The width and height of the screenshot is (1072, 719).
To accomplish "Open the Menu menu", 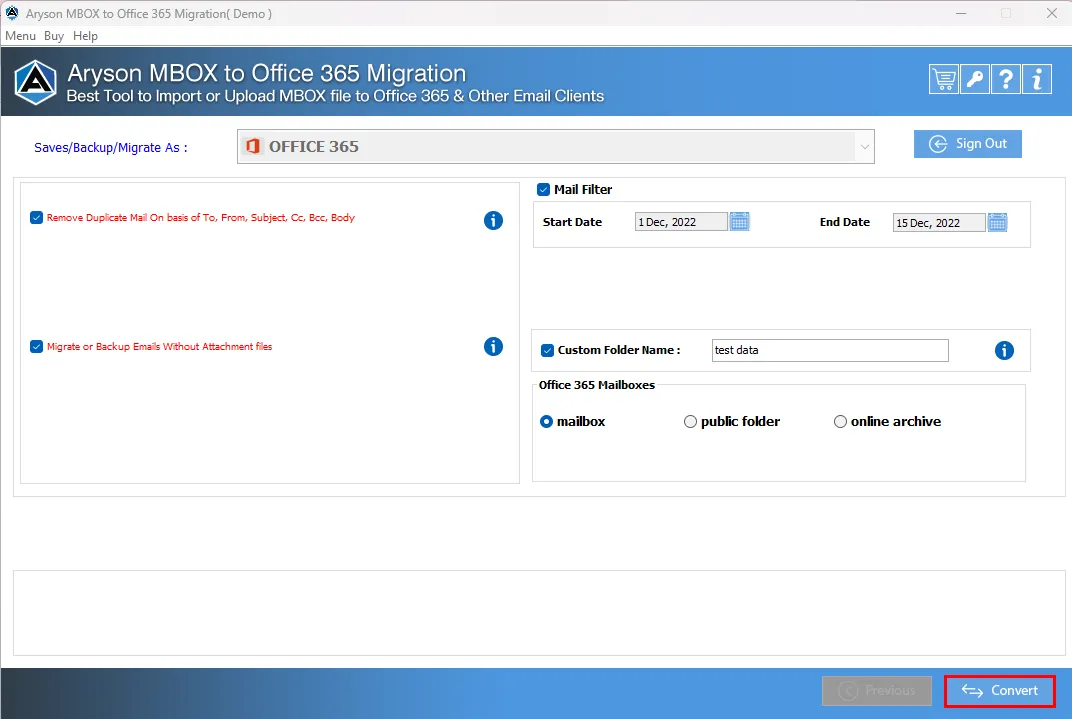I will (x=21, y=36).
